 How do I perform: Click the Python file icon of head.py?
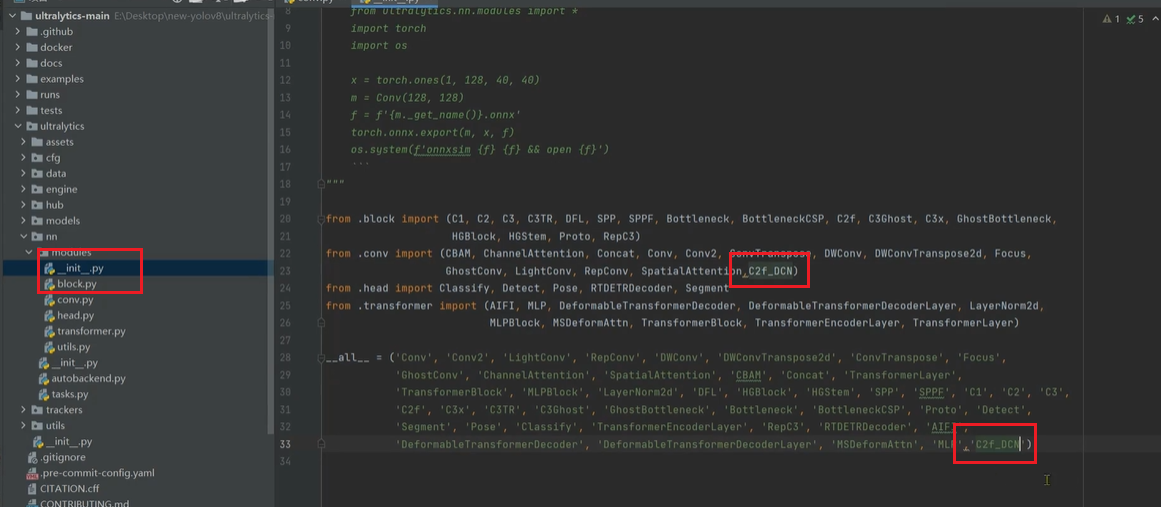coord(50,315)
